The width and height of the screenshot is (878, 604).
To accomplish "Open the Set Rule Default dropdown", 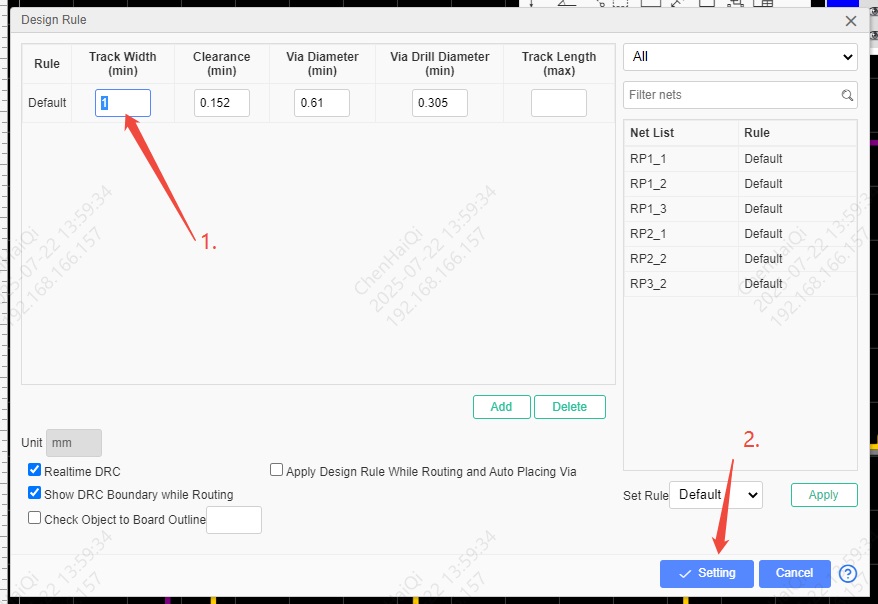I will (x=715, y=494).
